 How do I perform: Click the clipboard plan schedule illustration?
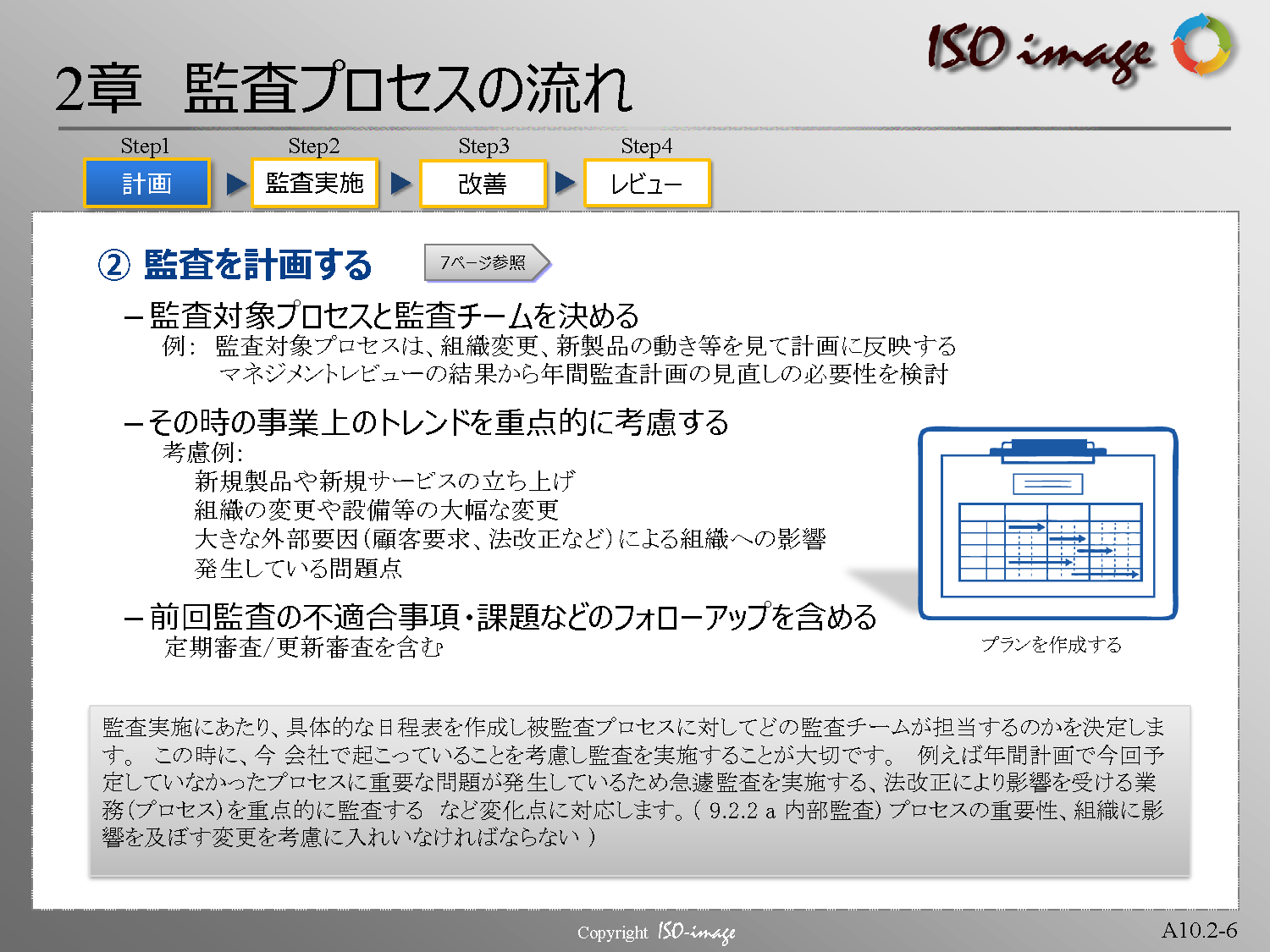[1048, 524]
